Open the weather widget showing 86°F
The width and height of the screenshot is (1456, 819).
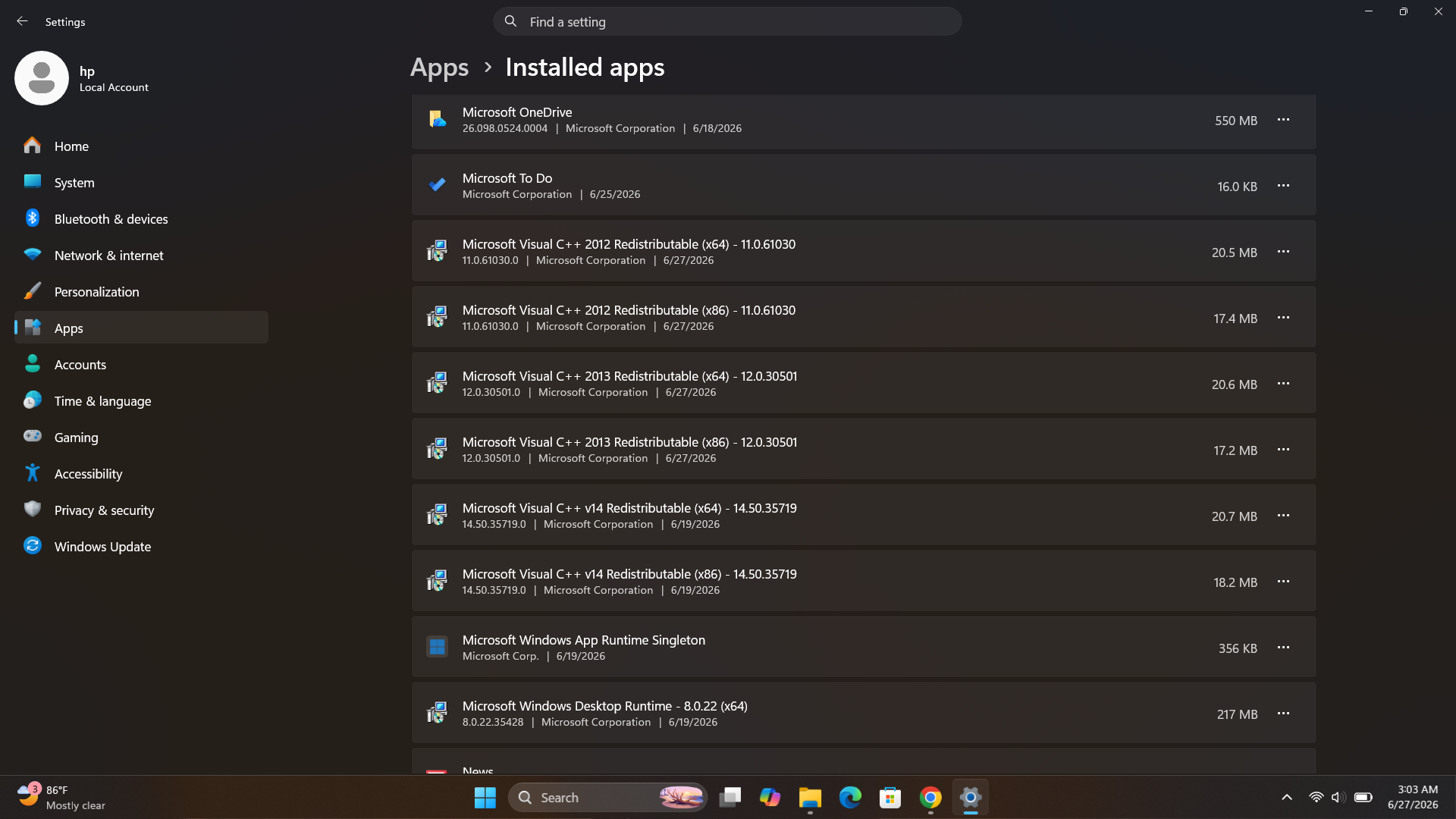click(x=61, y=798)
